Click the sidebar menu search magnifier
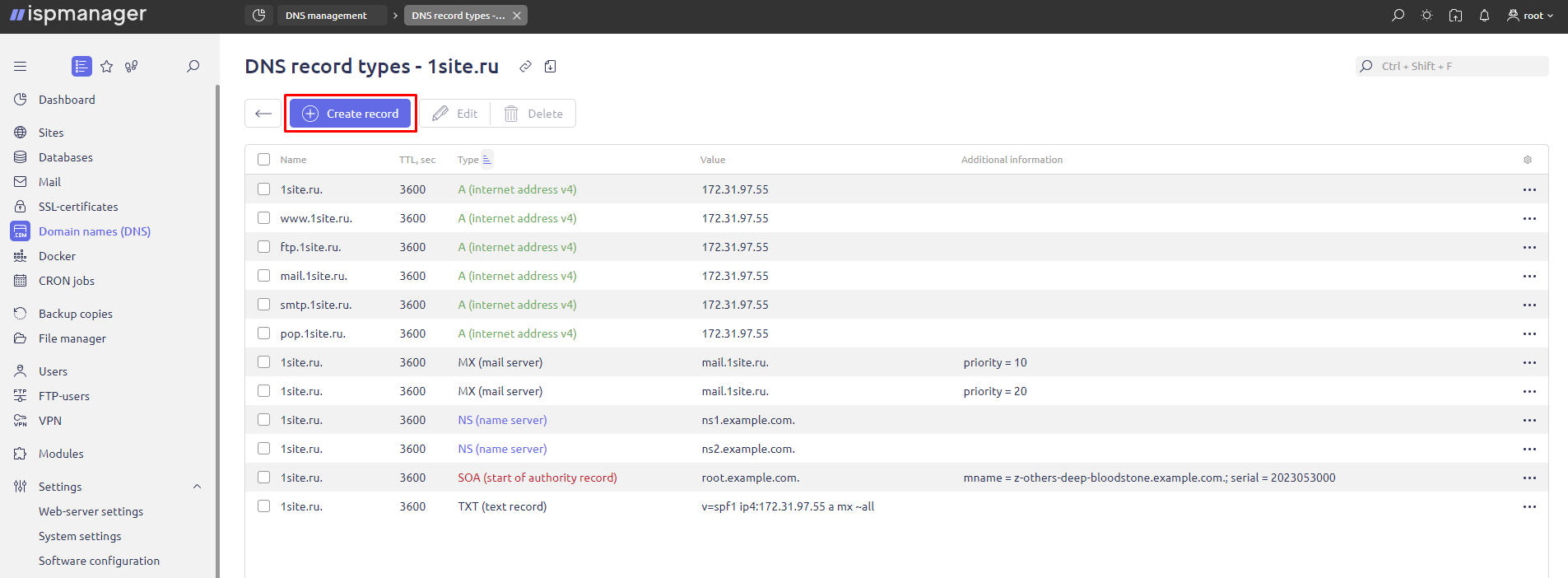 pyautogui.click(x=193, y=66)
